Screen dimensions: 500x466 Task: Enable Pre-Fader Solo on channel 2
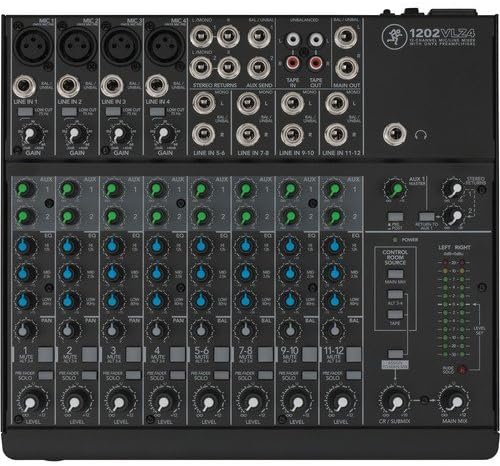click(x=89, y=375)
